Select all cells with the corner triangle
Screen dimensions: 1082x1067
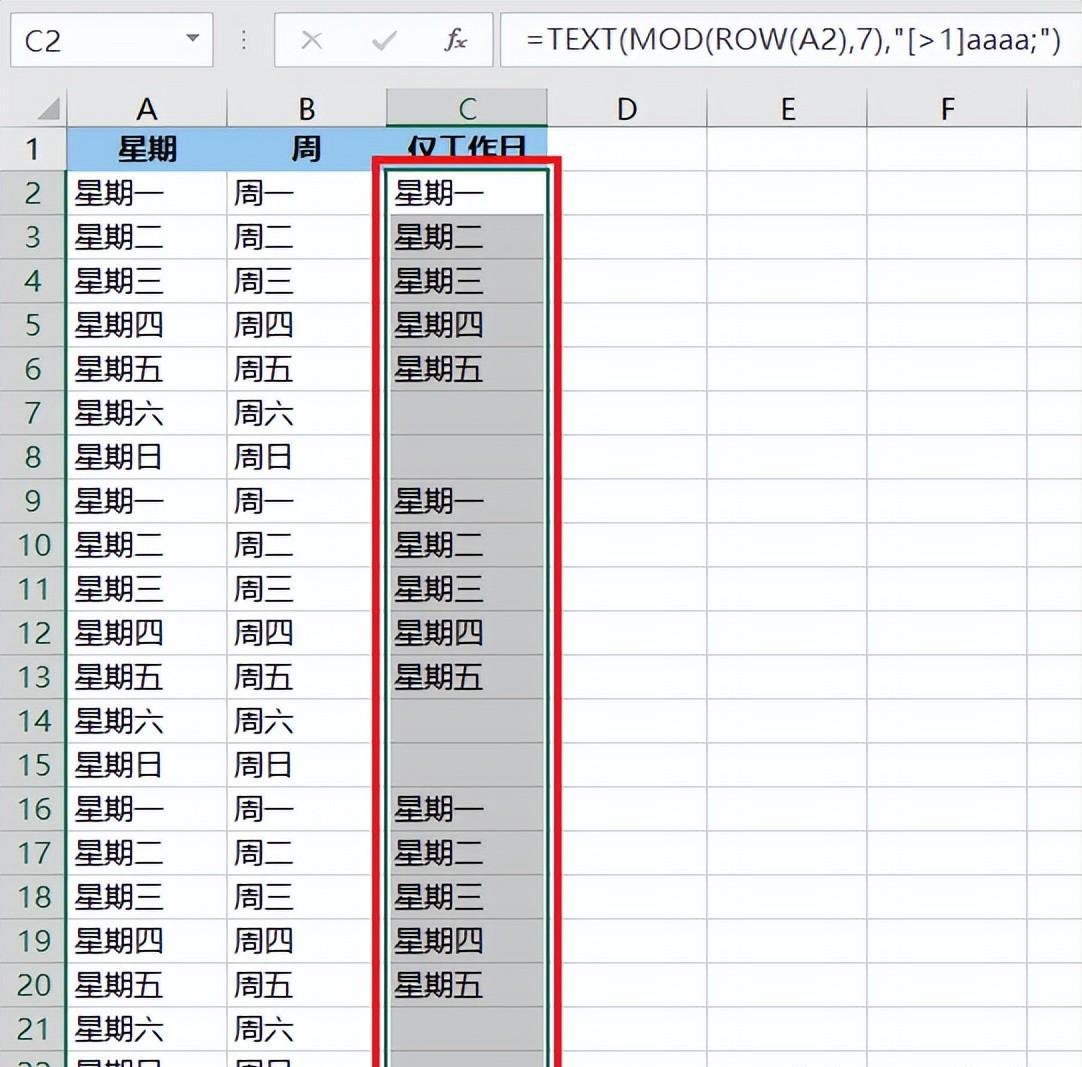[49, 109]
